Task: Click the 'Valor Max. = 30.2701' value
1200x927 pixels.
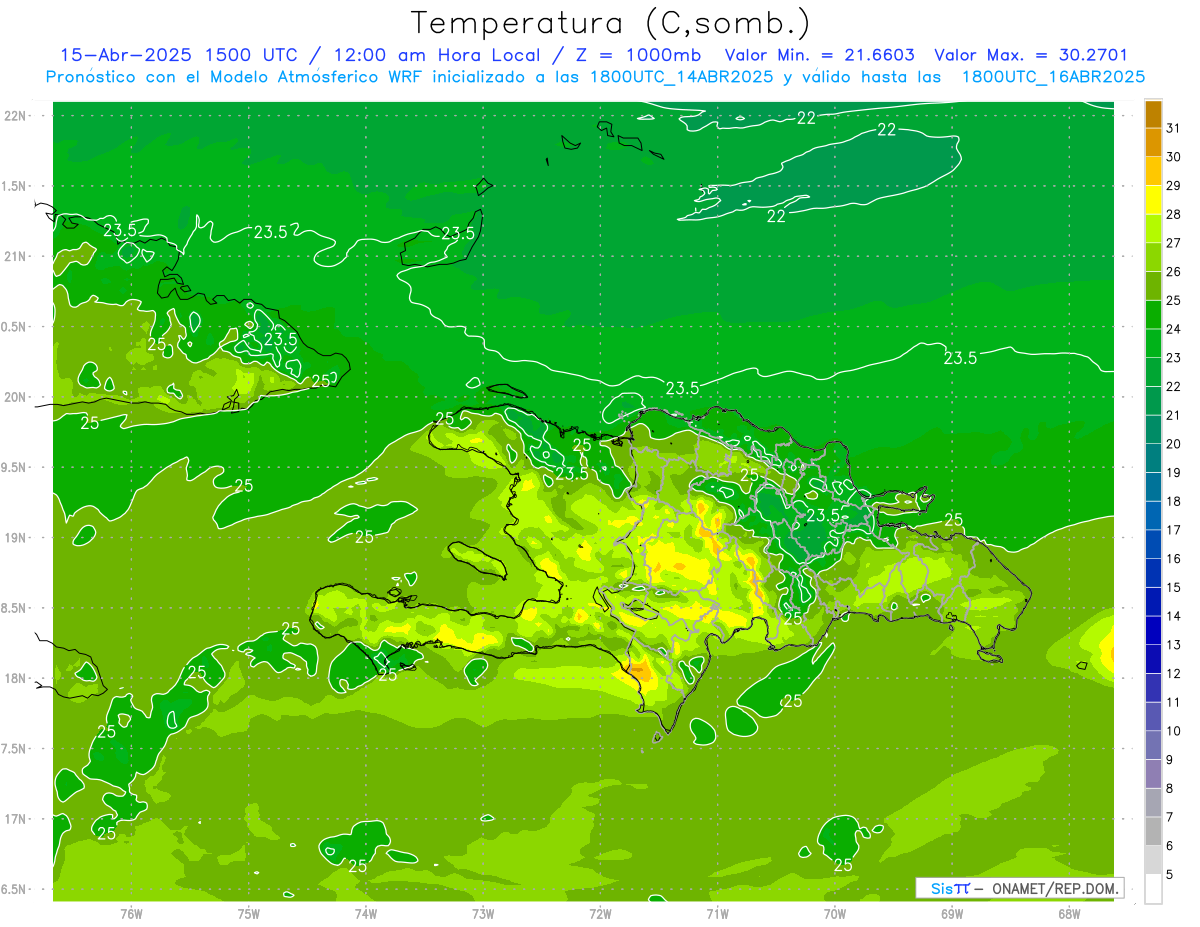Action: point(1031,55)
